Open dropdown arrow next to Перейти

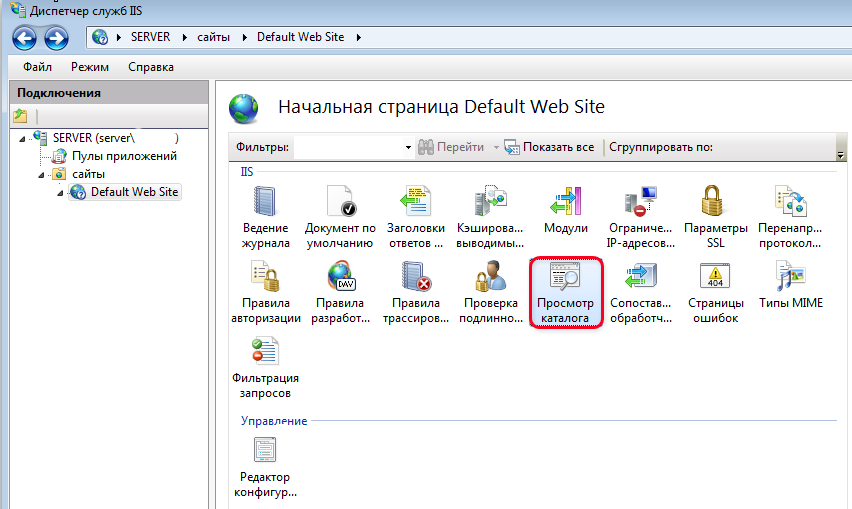point(496,147)
